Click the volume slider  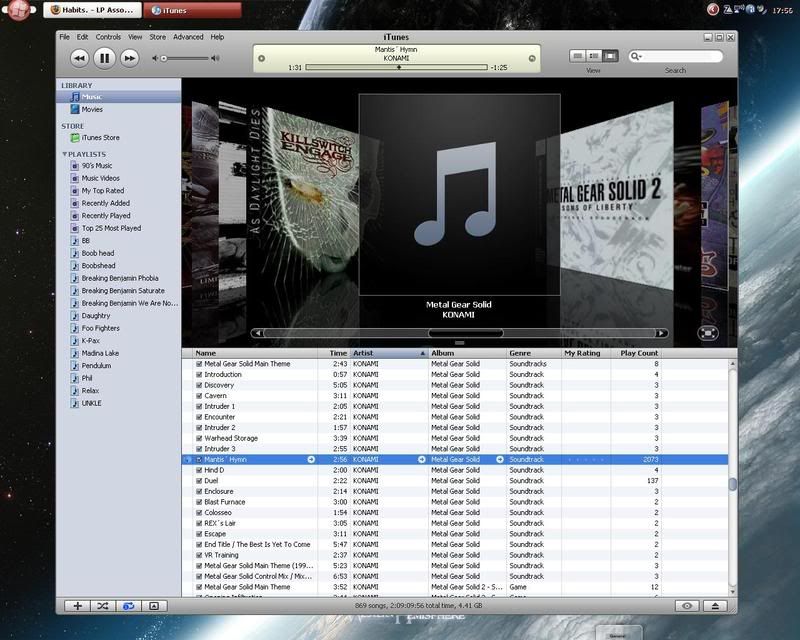pyautogui.click(x=185, y=58)
